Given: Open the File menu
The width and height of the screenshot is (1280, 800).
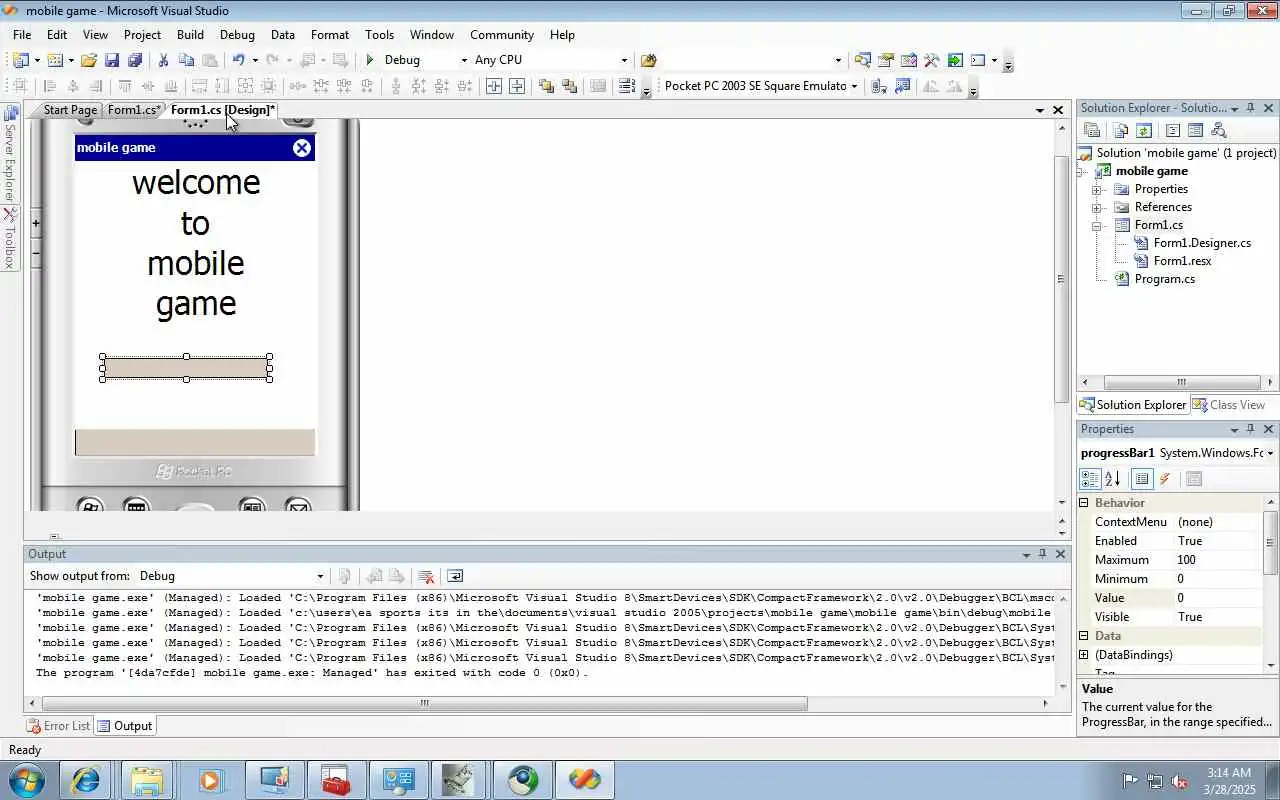Looking at the screenshot, I should pyautogui.click(x=22, y=34).
